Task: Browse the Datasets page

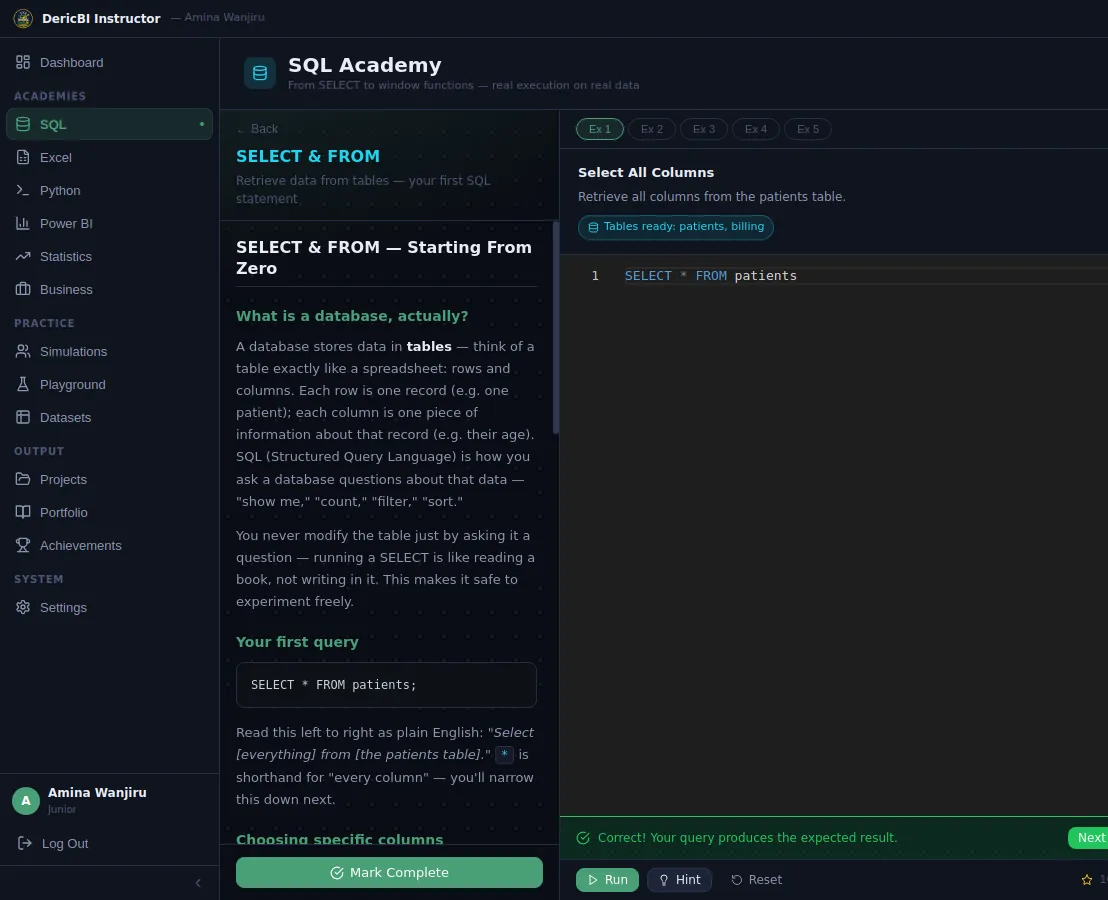Action: tap(109, 418)
